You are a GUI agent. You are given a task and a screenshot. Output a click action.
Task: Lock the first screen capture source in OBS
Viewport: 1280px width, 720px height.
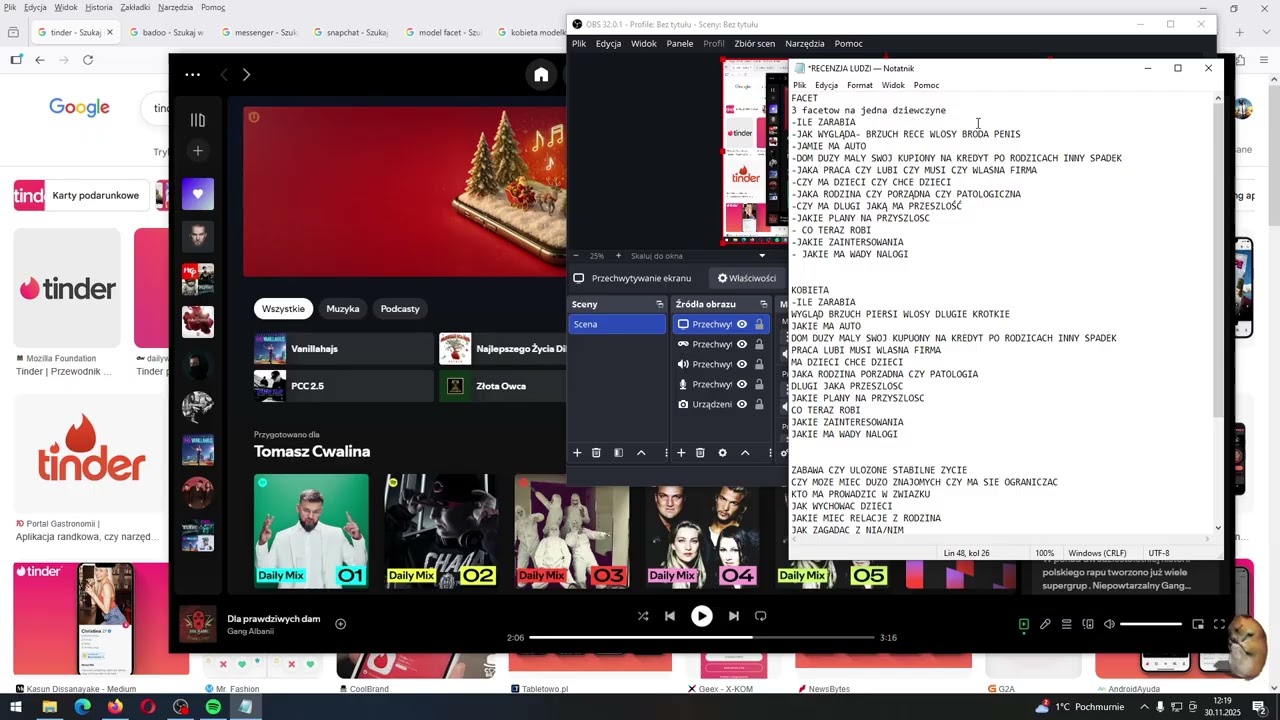[759, 324]
